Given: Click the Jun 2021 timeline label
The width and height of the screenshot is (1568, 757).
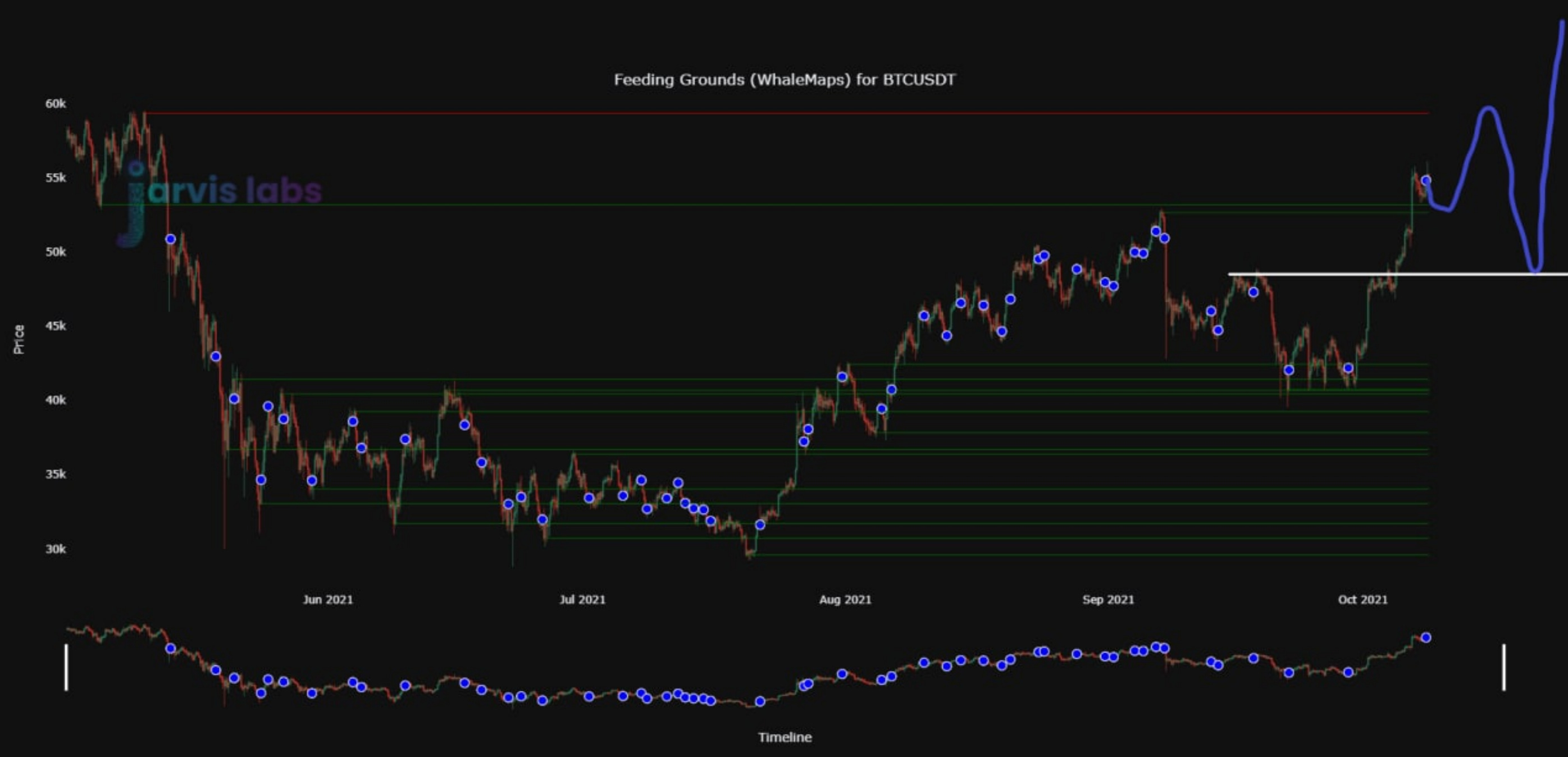Looking at the screenshot, I should pos(327,599).
